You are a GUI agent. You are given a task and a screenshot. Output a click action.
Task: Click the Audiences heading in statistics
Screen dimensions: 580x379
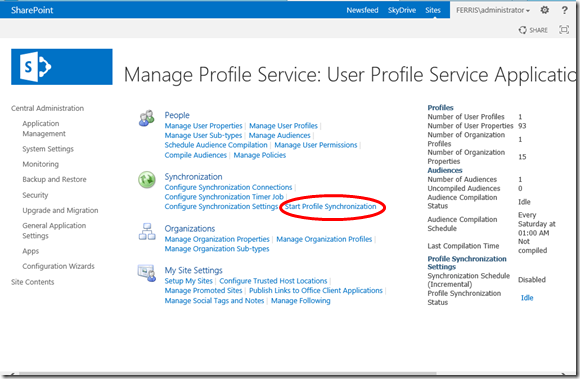click(x=445, y=170)
